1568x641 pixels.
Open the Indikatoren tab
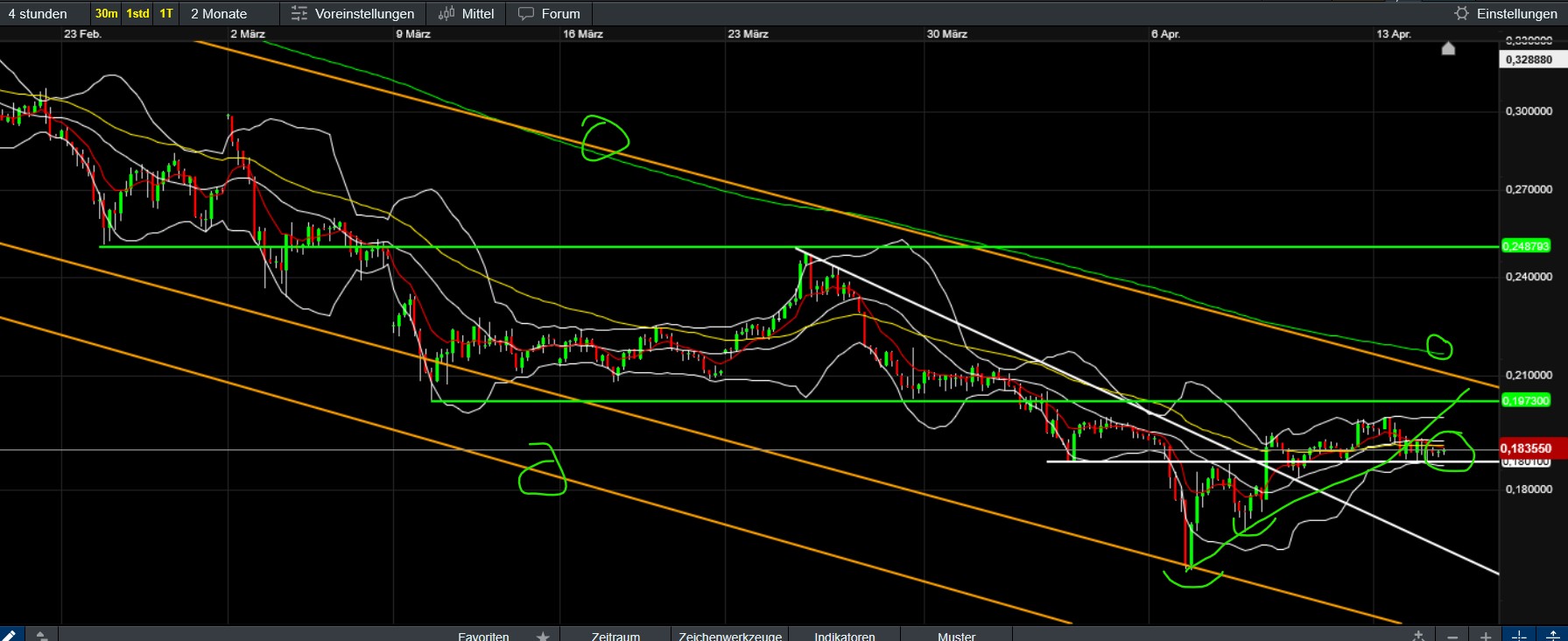point(845,637)
